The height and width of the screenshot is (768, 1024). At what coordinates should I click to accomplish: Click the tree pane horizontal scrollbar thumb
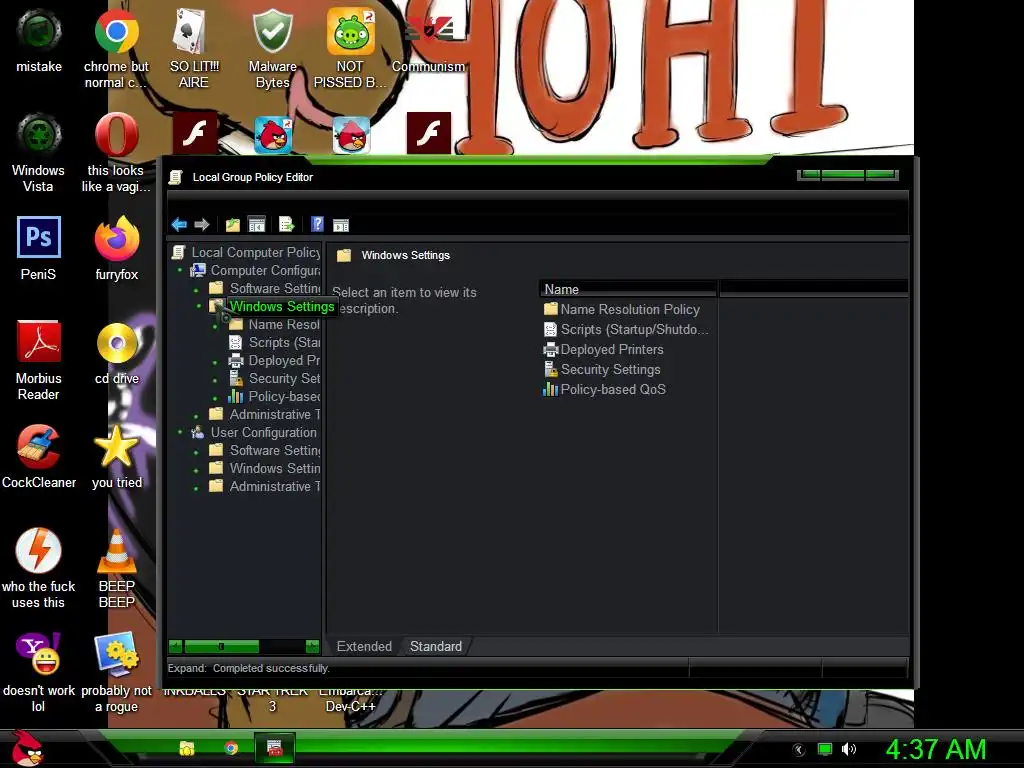(221, 647)
